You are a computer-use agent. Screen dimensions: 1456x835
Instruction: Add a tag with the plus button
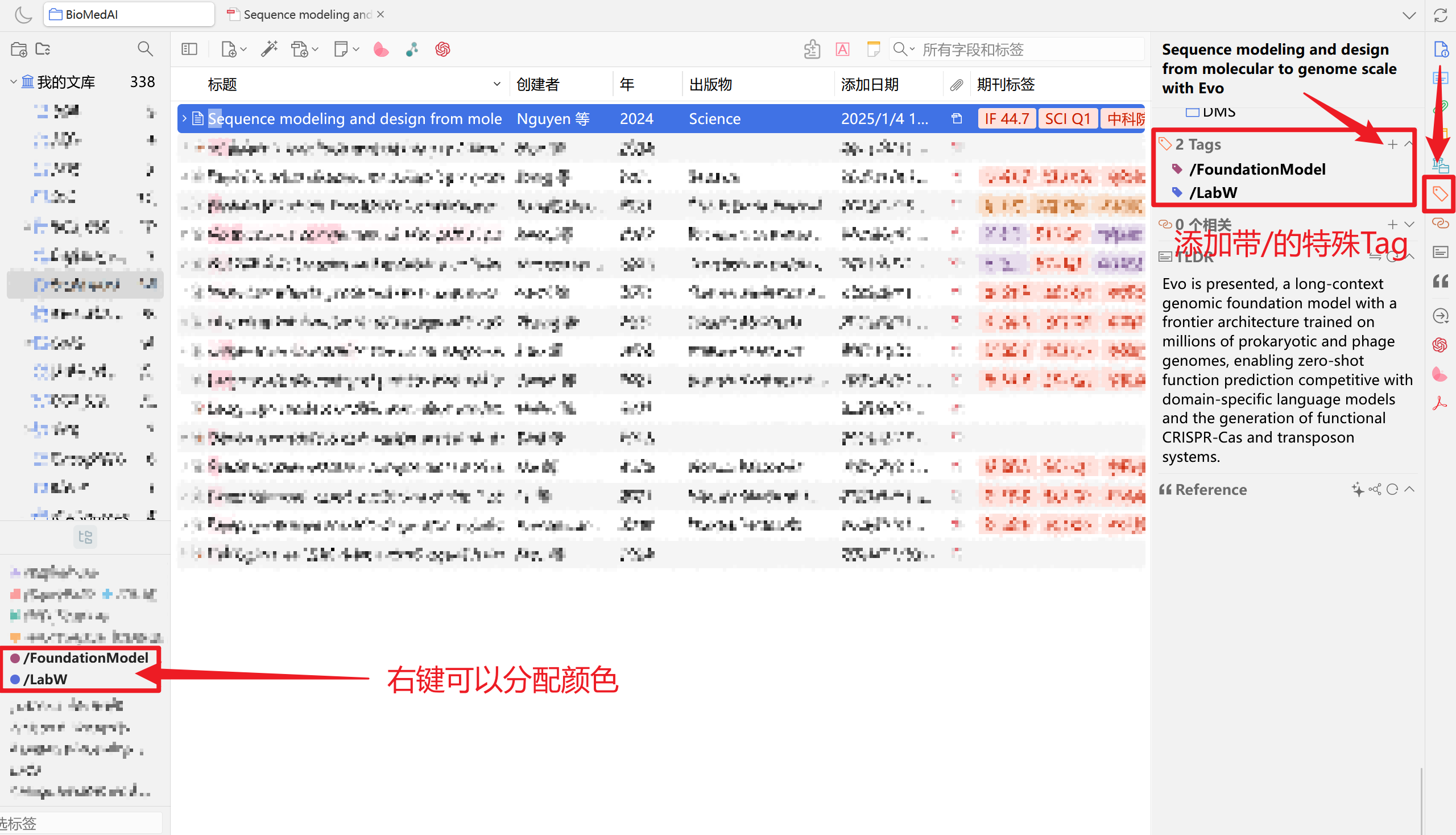tap(1392, 144)
